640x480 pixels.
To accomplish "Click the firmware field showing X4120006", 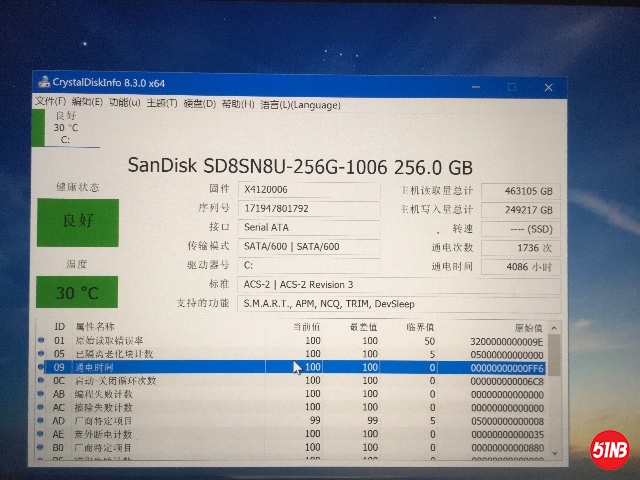I will click(309, 189).
